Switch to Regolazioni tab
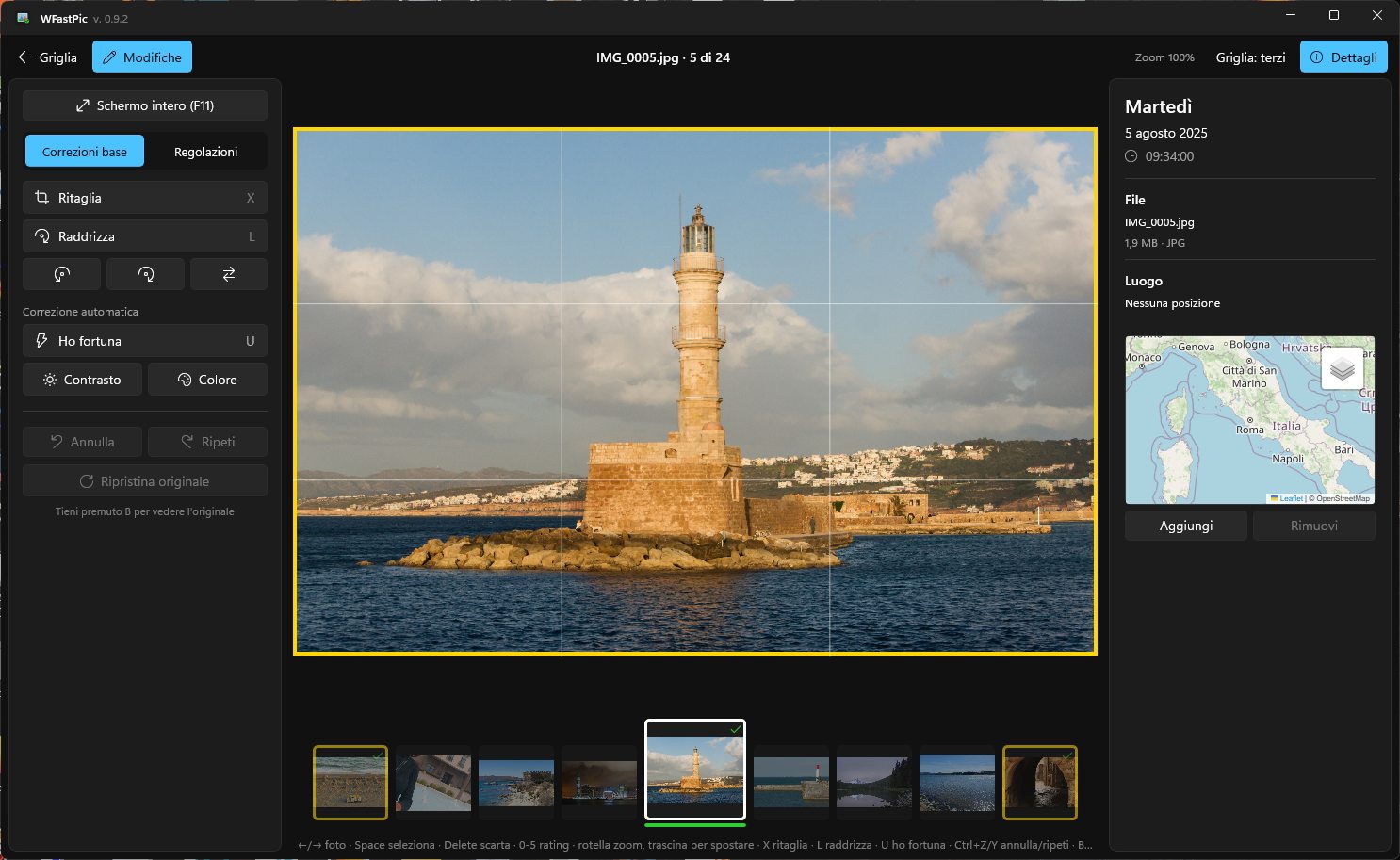This screenshot has height=860, width=1400. (206, 152)
